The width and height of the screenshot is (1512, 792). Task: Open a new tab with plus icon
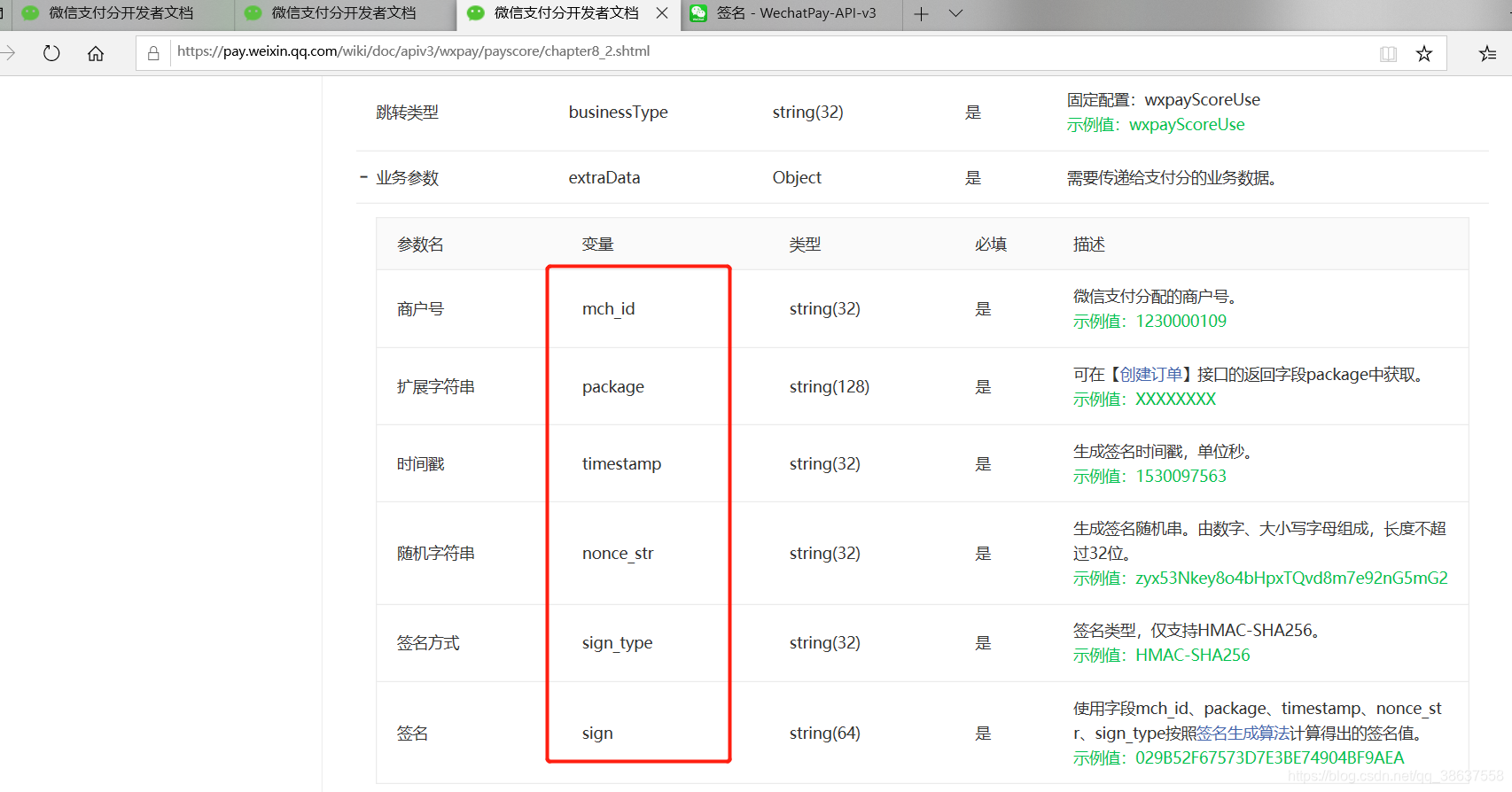(x=922, y=14)
